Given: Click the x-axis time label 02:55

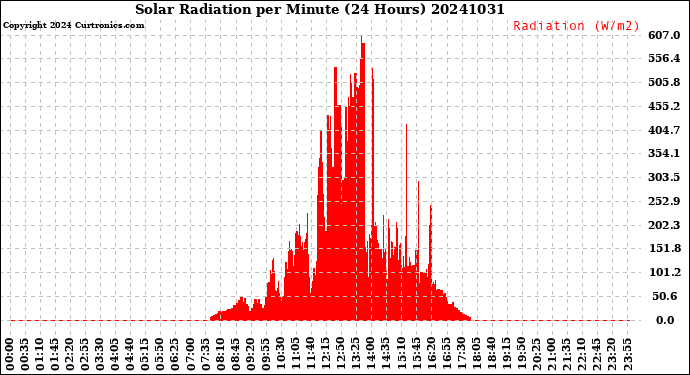Looking at the screenshot, I should [x=85, y=355].
